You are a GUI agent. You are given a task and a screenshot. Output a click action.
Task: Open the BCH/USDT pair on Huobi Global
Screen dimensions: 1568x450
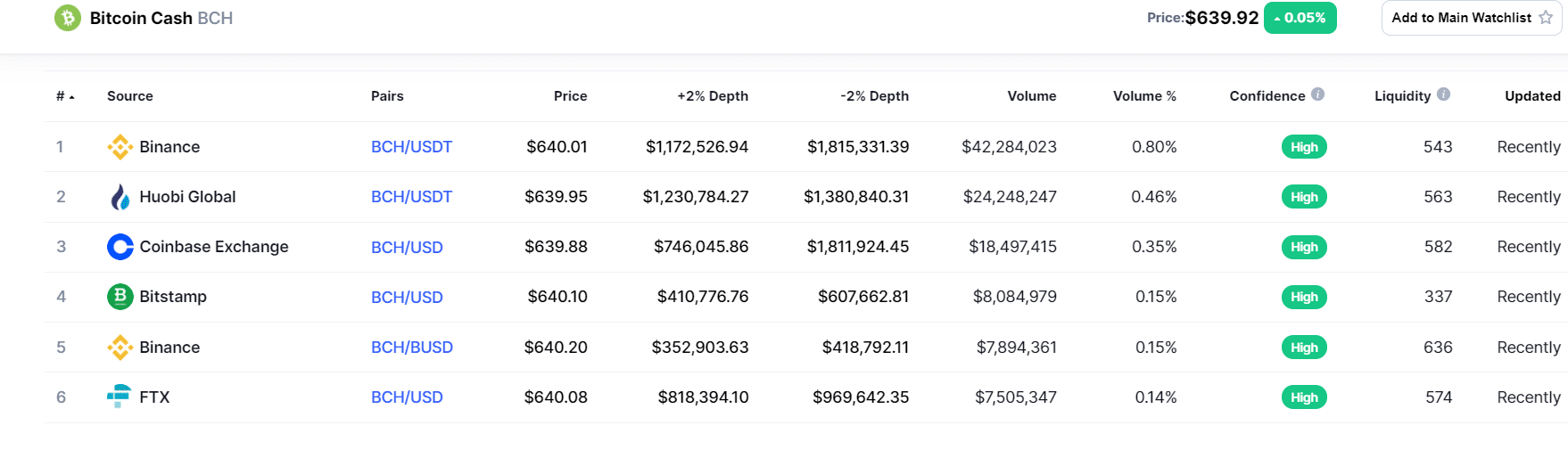(411, 197)
